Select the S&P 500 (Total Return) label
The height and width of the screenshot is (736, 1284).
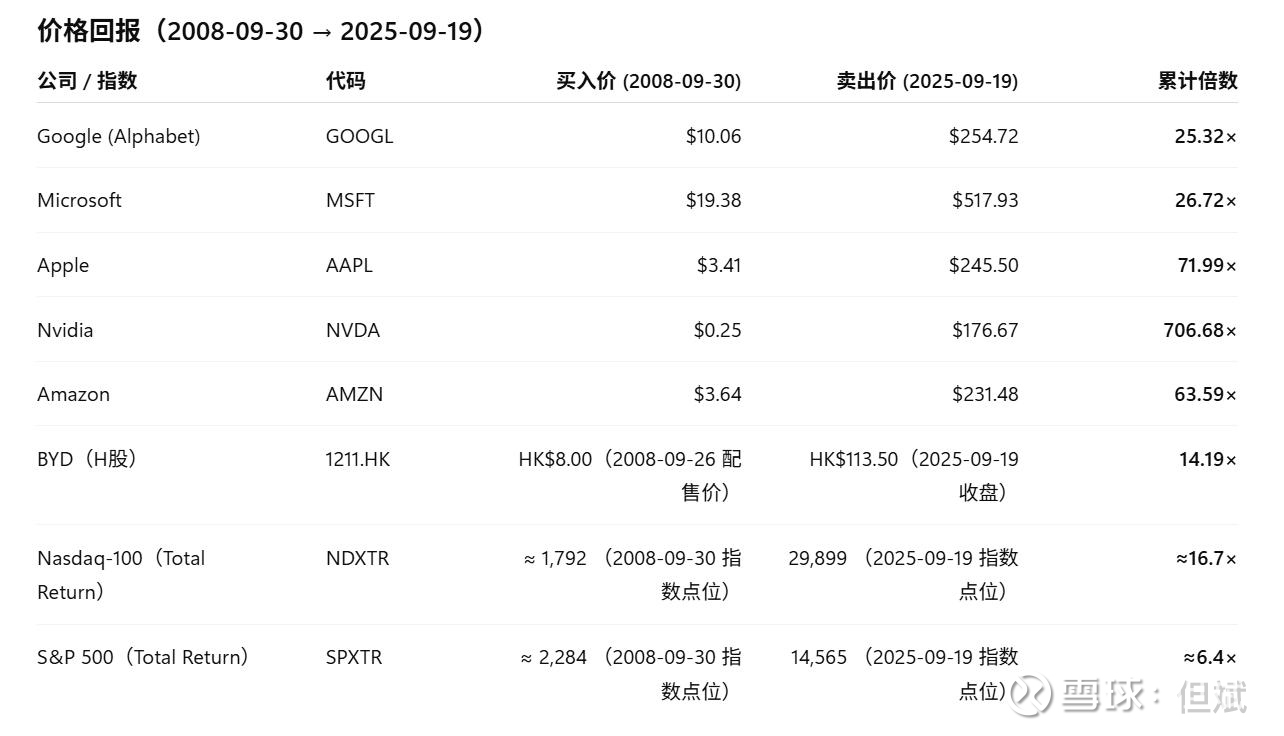[x=142, y=657]
